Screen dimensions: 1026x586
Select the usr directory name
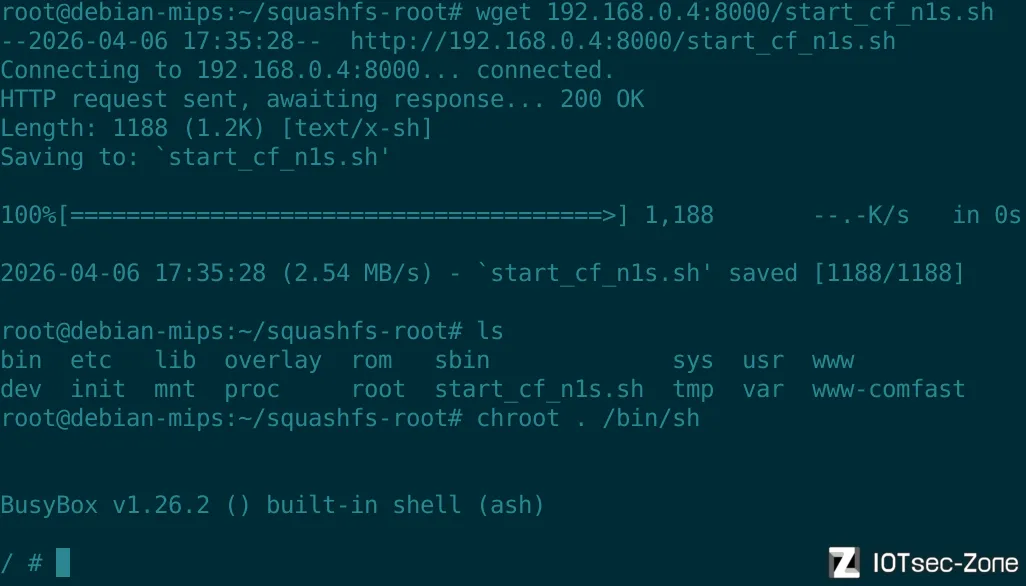[763, 360]
